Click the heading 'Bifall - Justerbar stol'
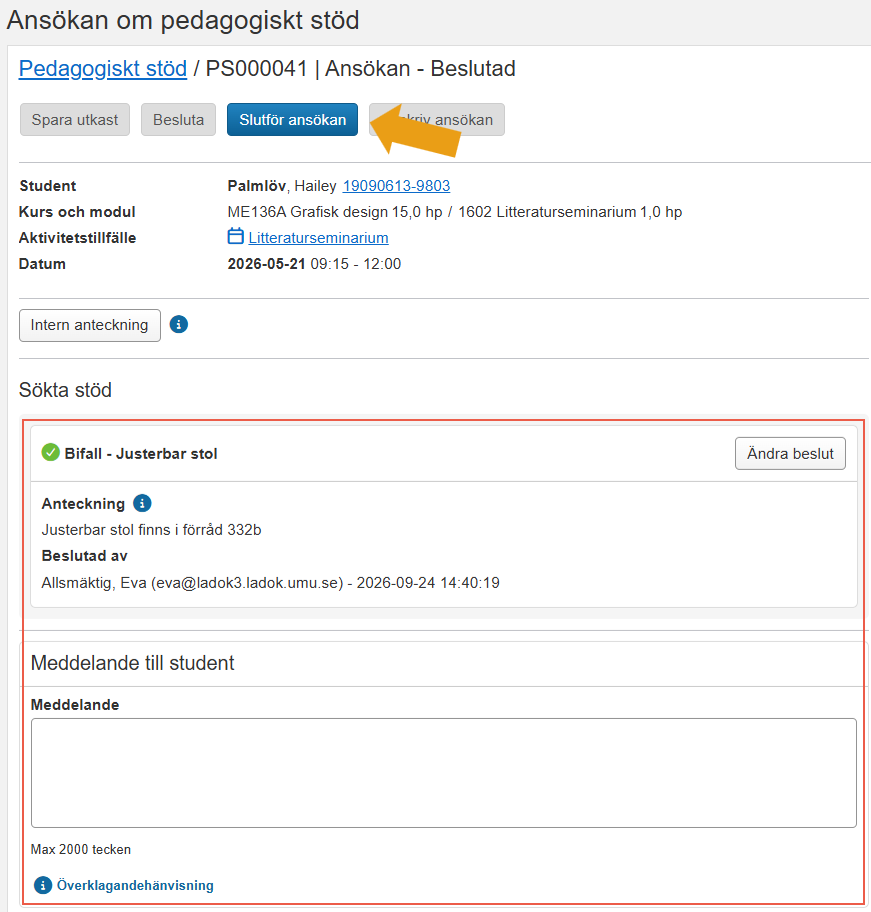The width and height of the screenshot is (871, 912). click(x=141, y=454)
